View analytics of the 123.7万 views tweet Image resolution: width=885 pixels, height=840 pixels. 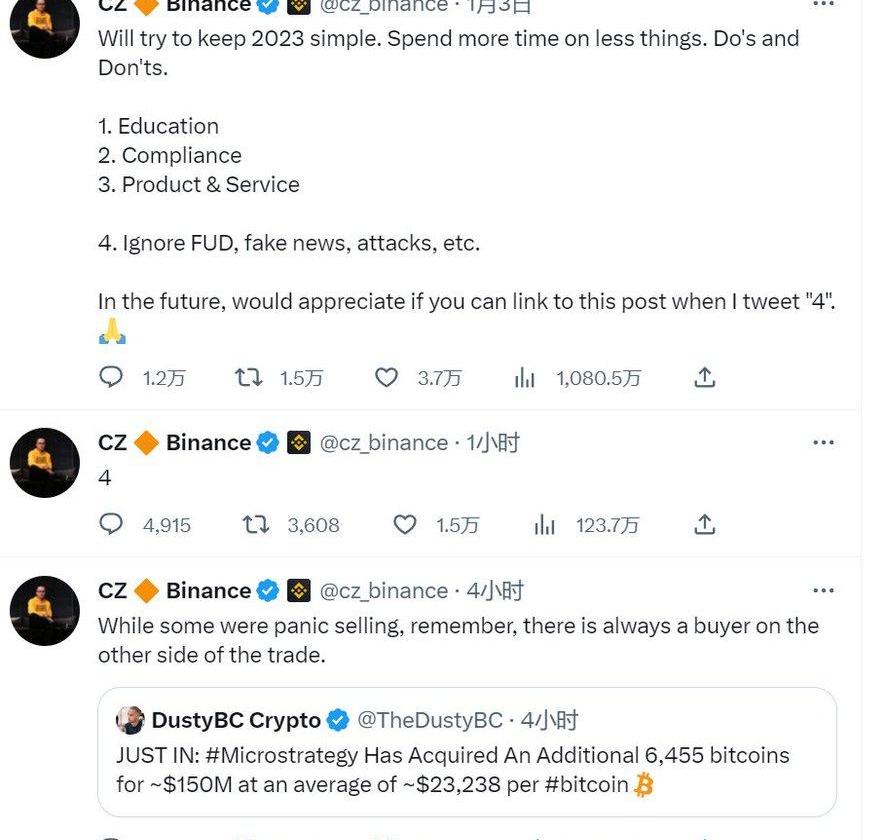pos(545,524)
